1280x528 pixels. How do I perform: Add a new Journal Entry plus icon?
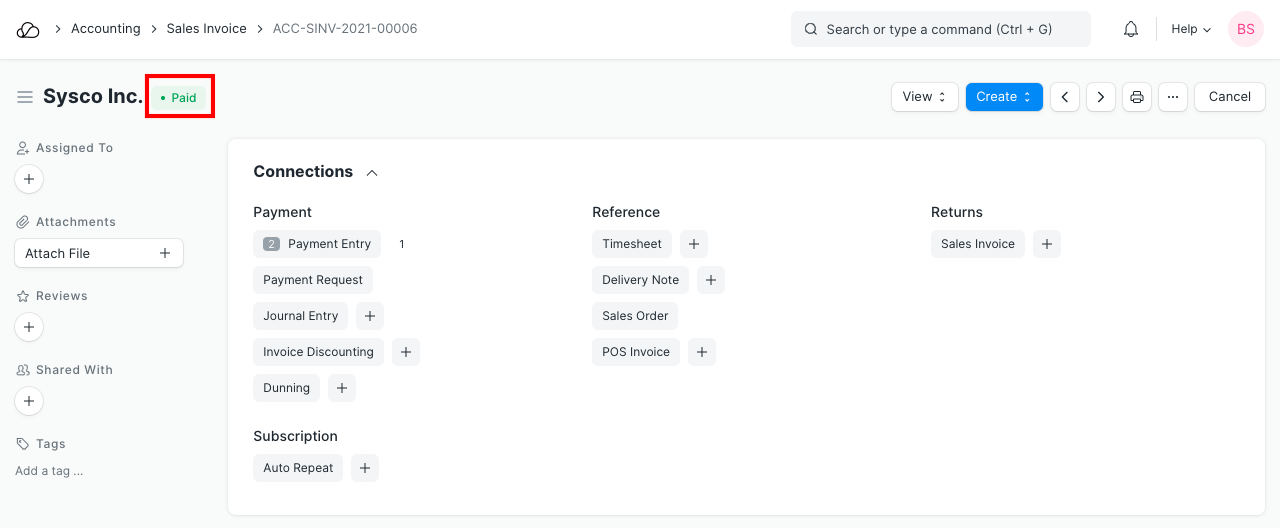[x=370, y=316]
